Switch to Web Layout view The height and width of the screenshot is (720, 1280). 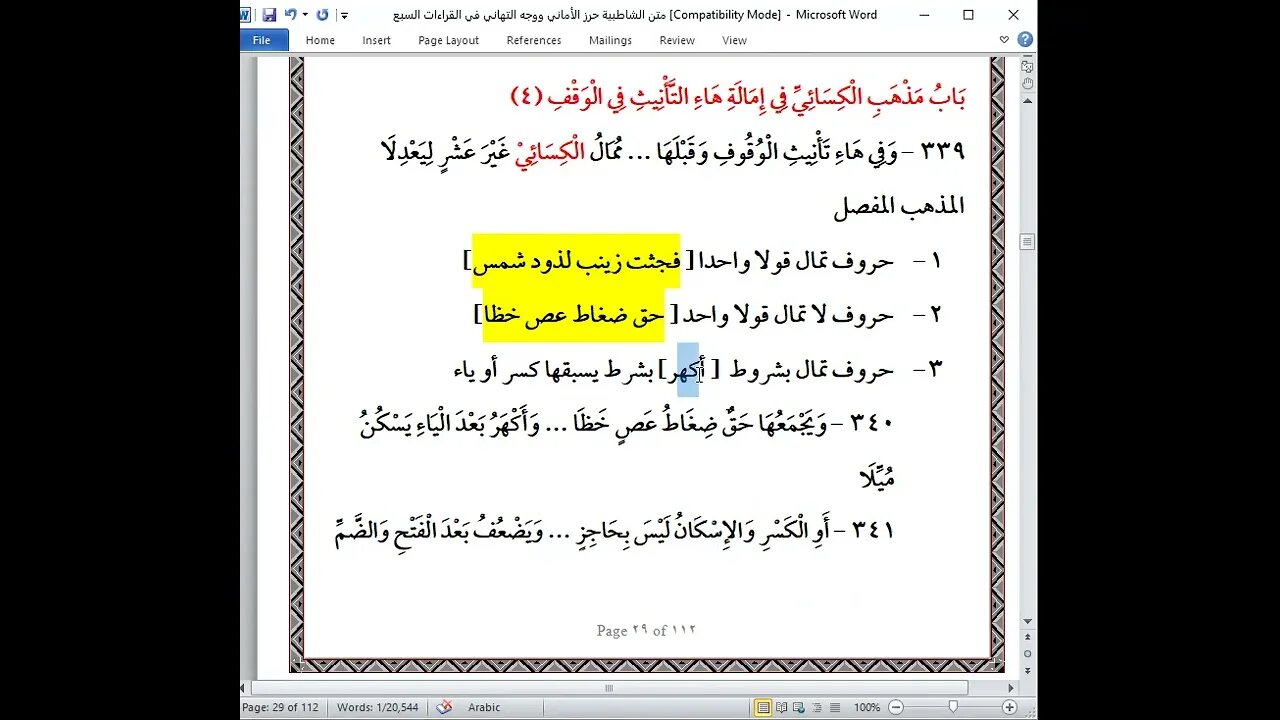pyautogui.click(x=797, y=707)
